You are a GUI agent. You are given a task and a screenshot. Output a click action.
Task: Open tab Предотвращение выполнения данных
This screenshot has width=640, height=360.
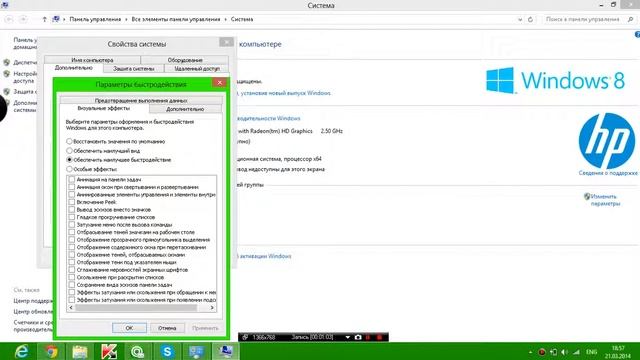click(x=141, y=100)
